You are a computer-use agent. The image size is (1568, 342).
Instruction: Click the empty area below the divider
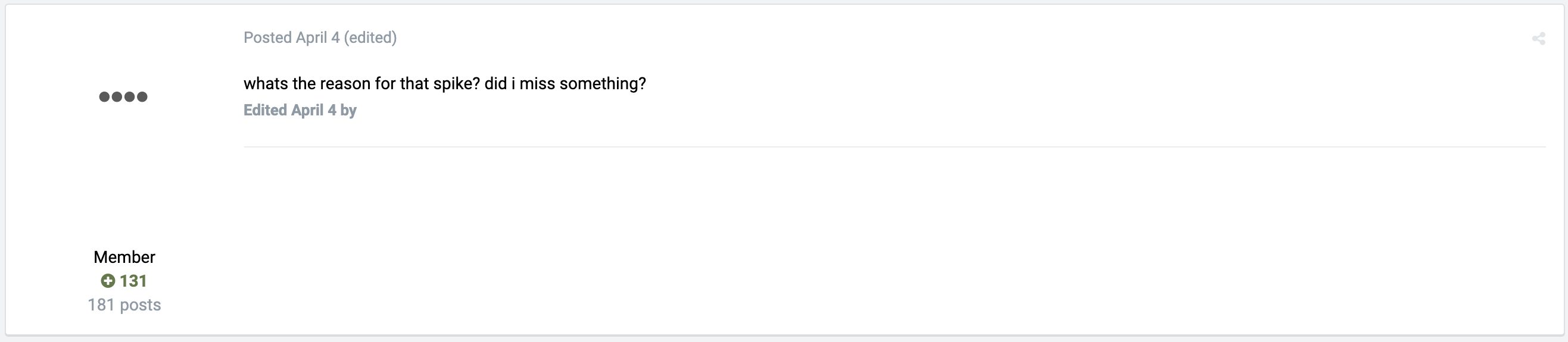click(x=894, y=240)
